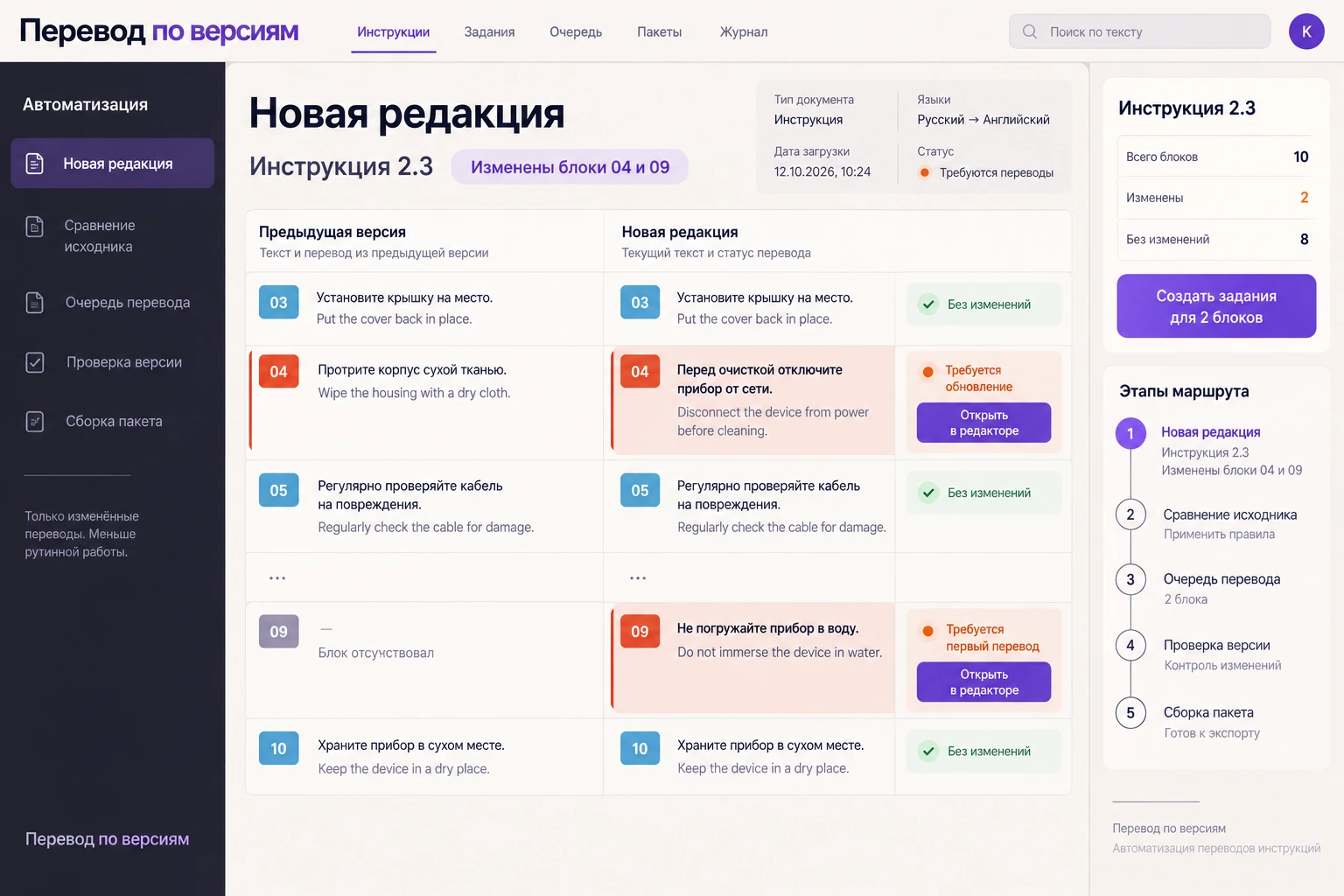The height and width of the screenshot is (896, 1344).
Task: Click the magnifier icon in search box
Action: pos(1030,31)
